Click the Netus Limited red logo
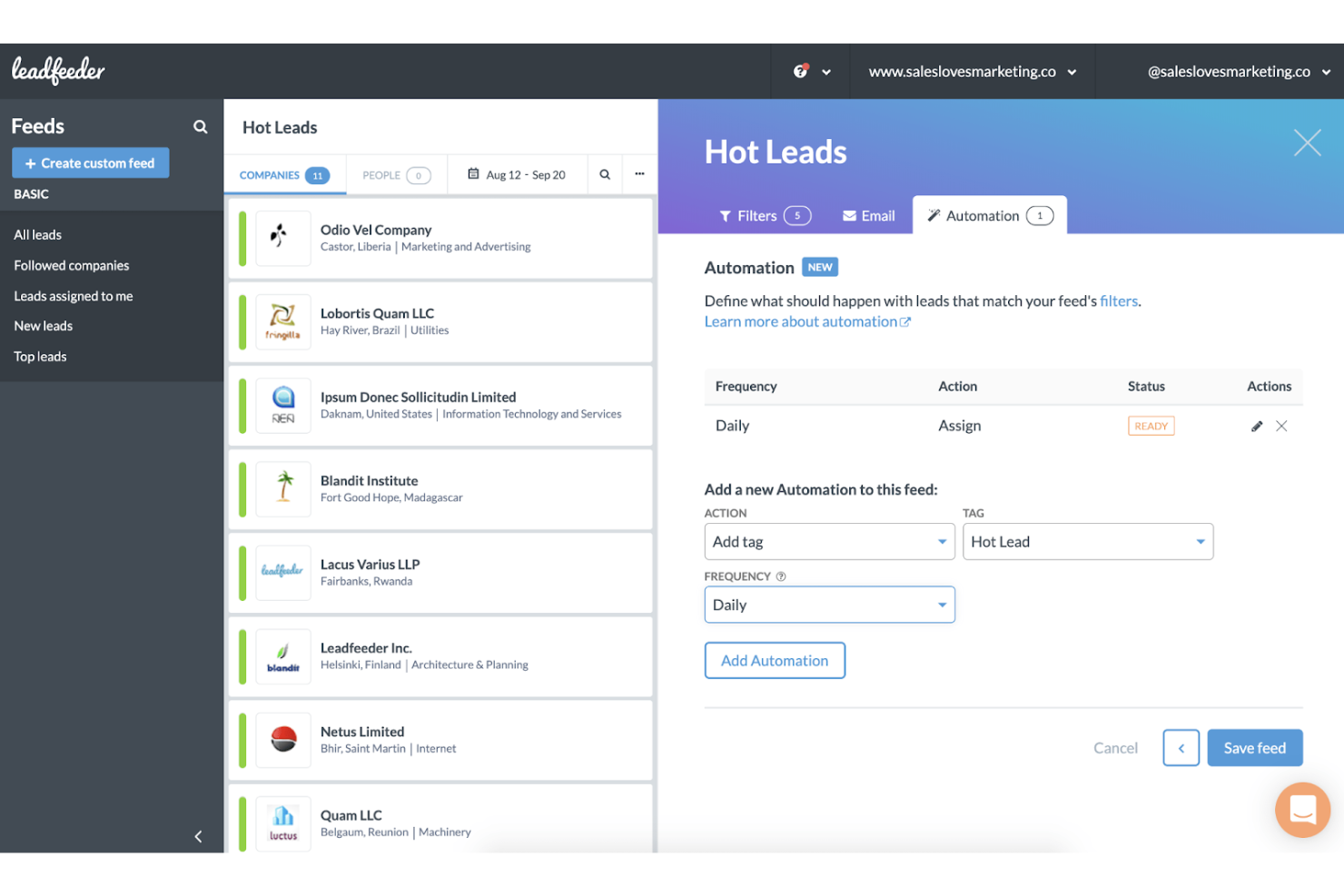This screenshot has width=1344, height=896. (283, 739)
